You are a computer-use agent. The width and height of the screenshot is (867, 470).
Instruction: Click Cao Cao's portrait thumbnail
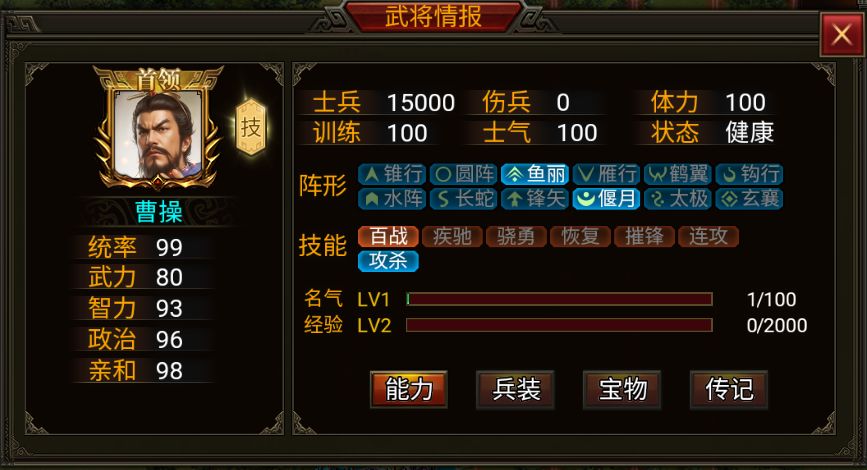tap(158, 134)
